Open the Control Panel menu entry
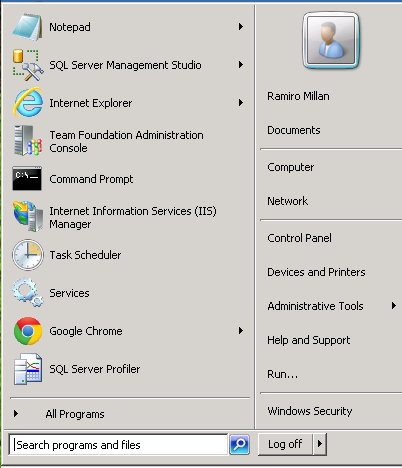The image size is (402, 468). pos(299,238)
